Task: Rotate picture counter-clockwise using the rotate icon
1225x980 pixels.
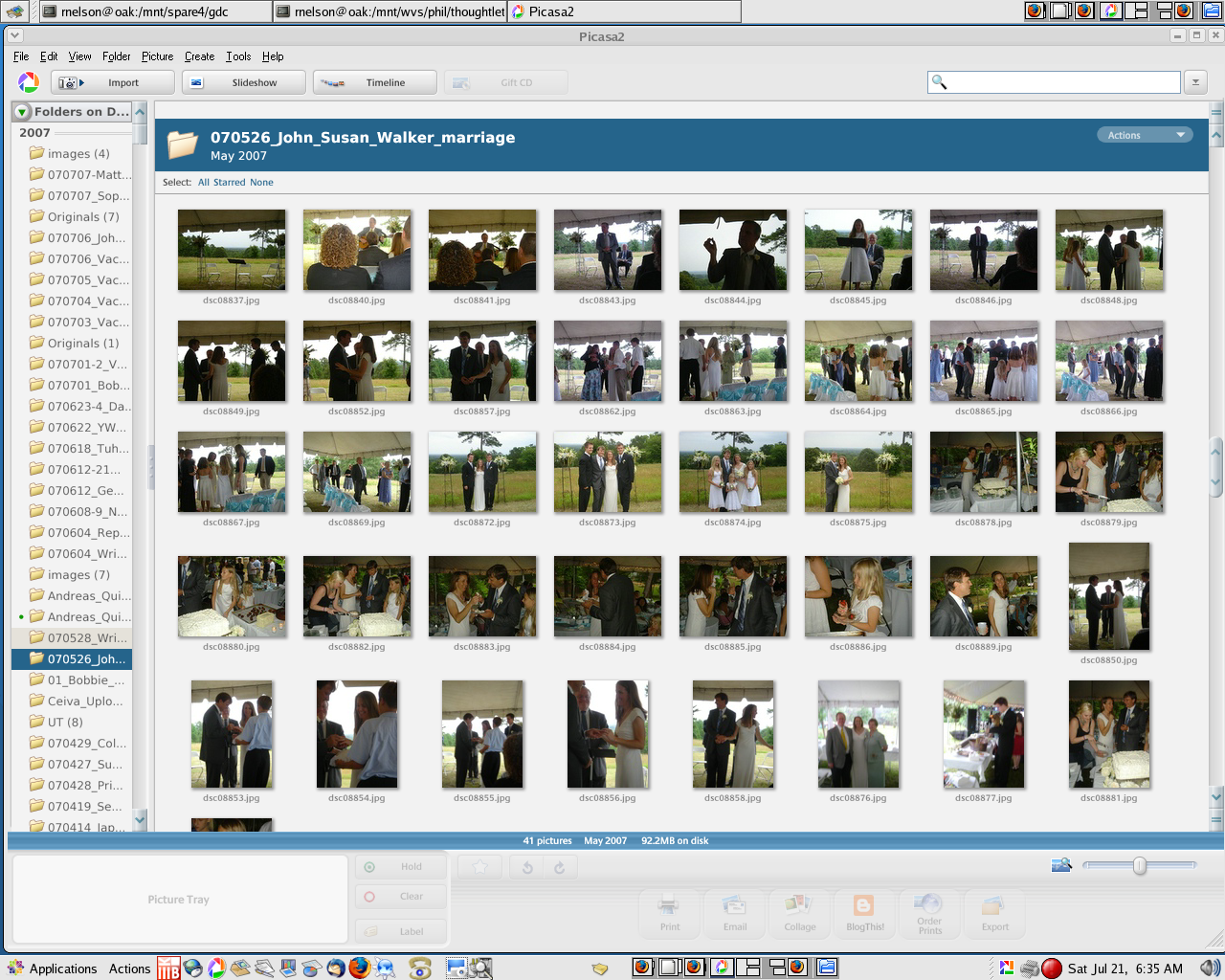Action: pyautogui.click(x=527, y=868)
